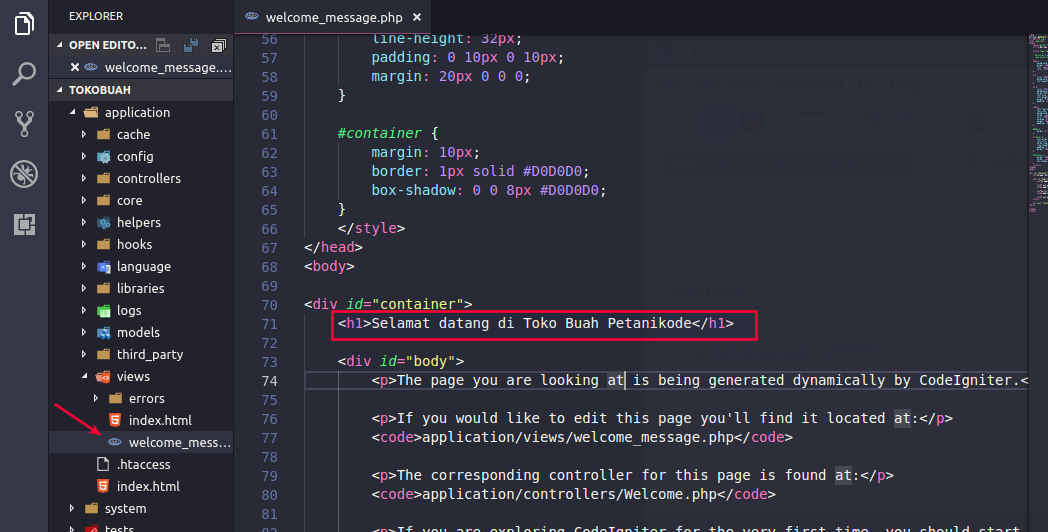1048x532 pixels.
Task: Collapse the Open Editors section
Action: (60, 45)
